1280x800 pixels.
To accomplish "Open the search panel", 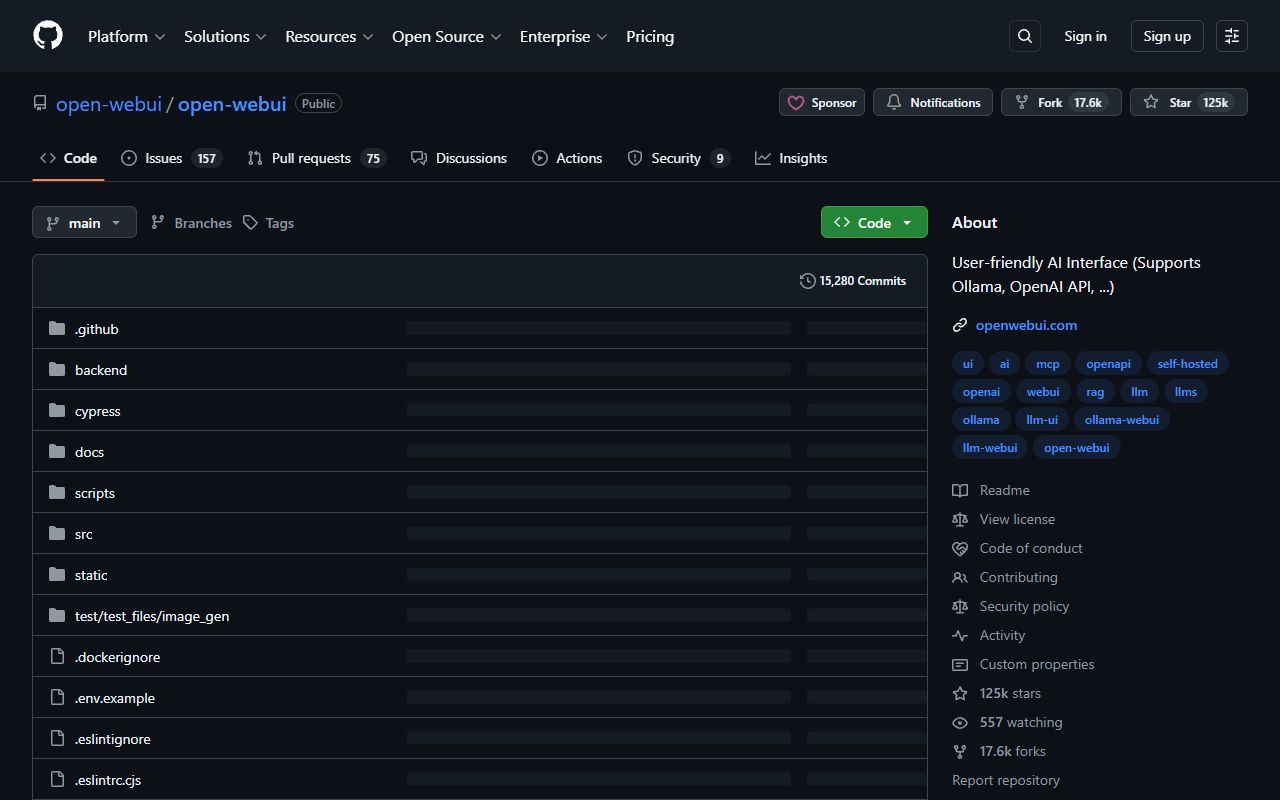I will 1024,36.
